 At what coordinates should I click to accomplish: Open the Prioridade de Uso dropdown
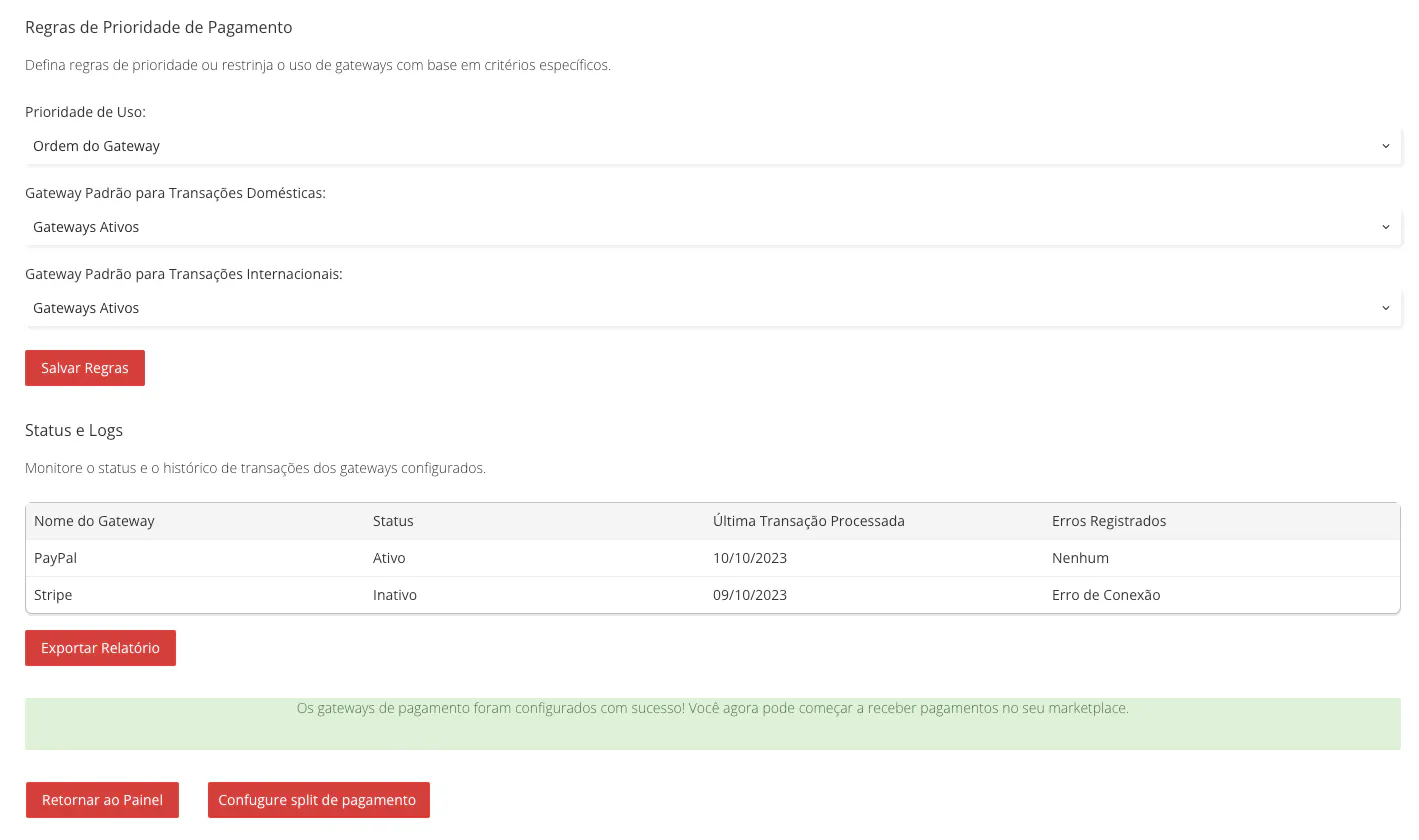pos(712,146)
